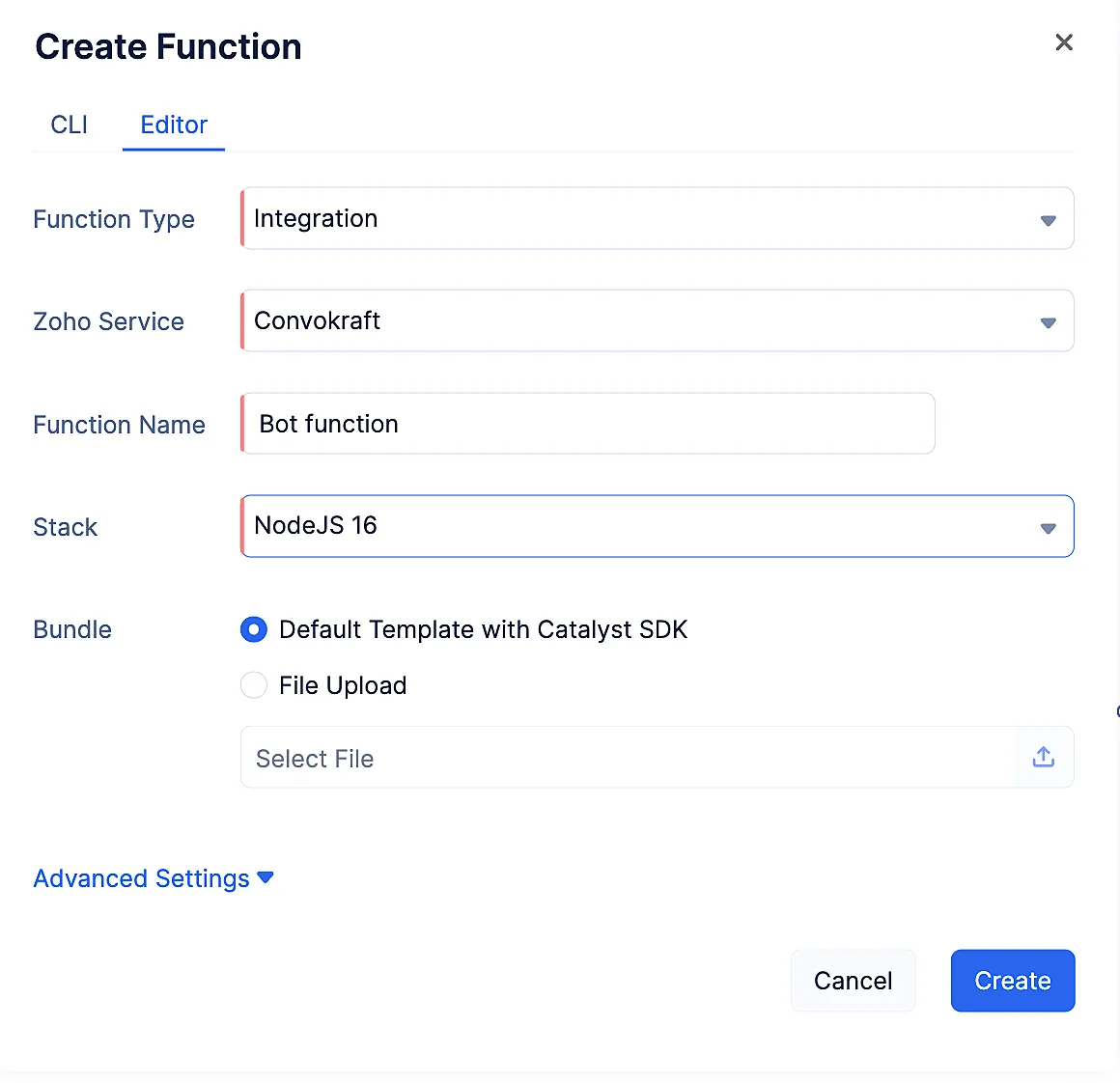Select Default Template with Catalyst SDK radio
This screenshot has height=1083, width=1120.
(x=254, y=629)
